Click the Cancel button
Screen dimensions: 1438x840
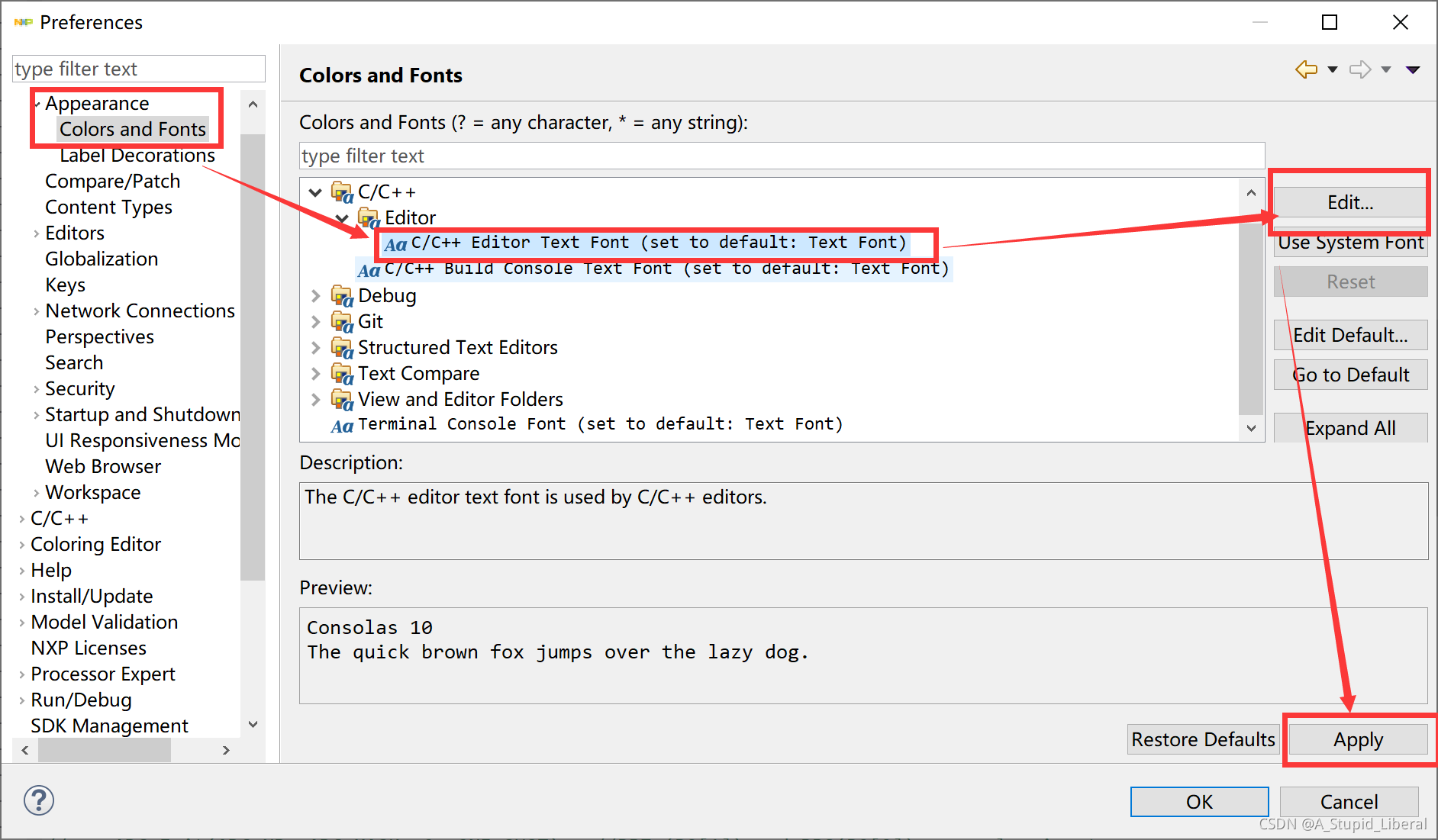click(1349, 802)
